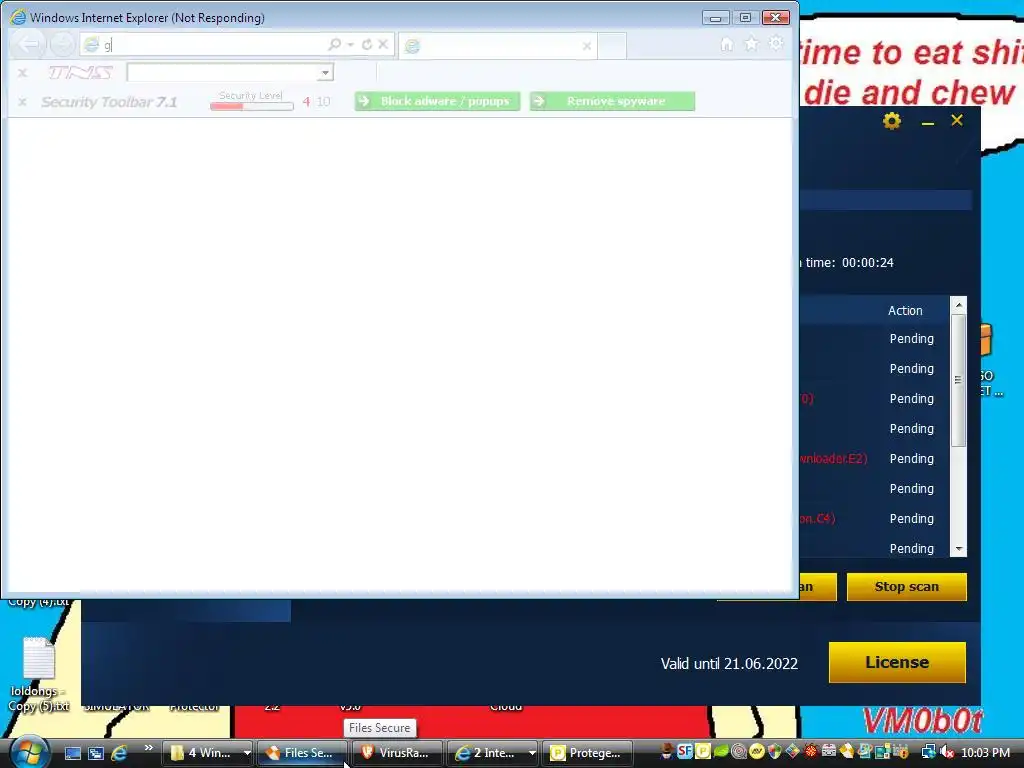The height and width of the screenshot is (768, 1024).
Task: Expand the 2 Inte... taskbar group arrow
Action: [x=532, y=753]
